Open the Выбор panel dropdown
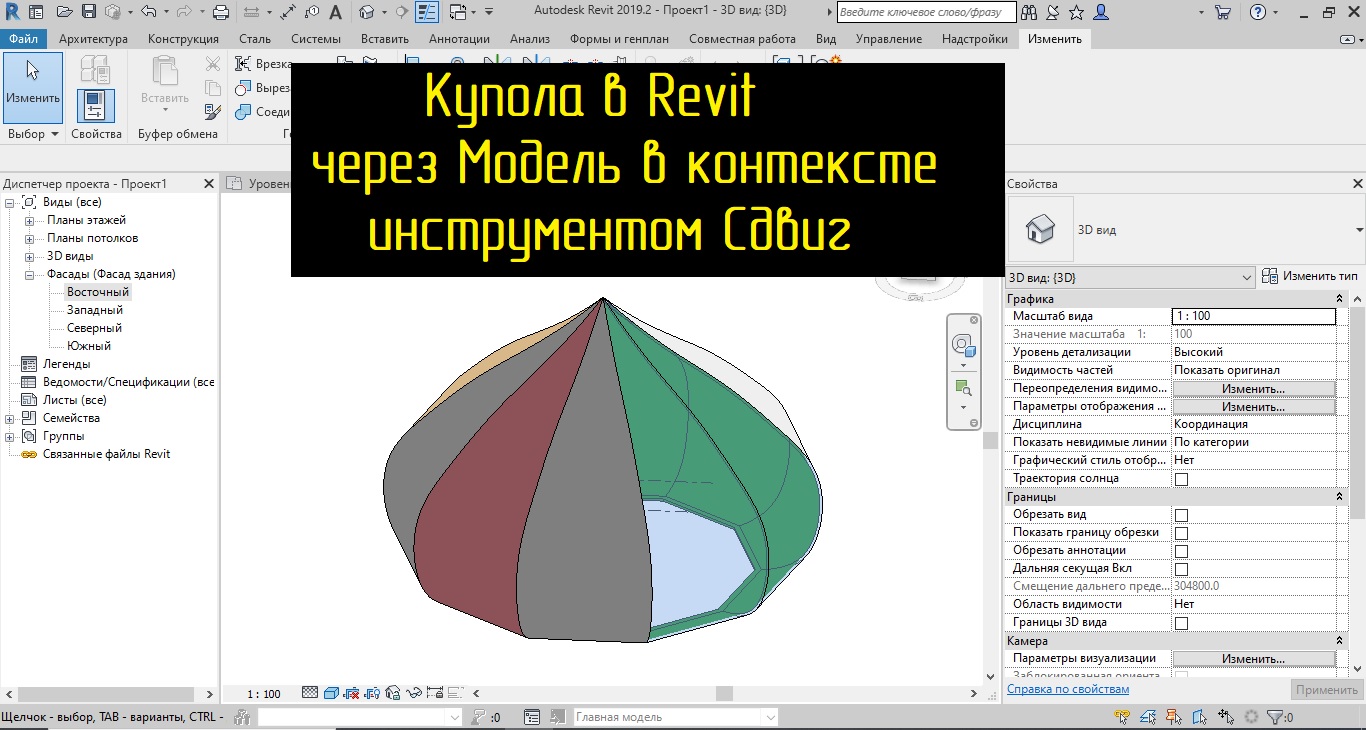The width and height of the screenshot is (1366, 730). [33, 134]
